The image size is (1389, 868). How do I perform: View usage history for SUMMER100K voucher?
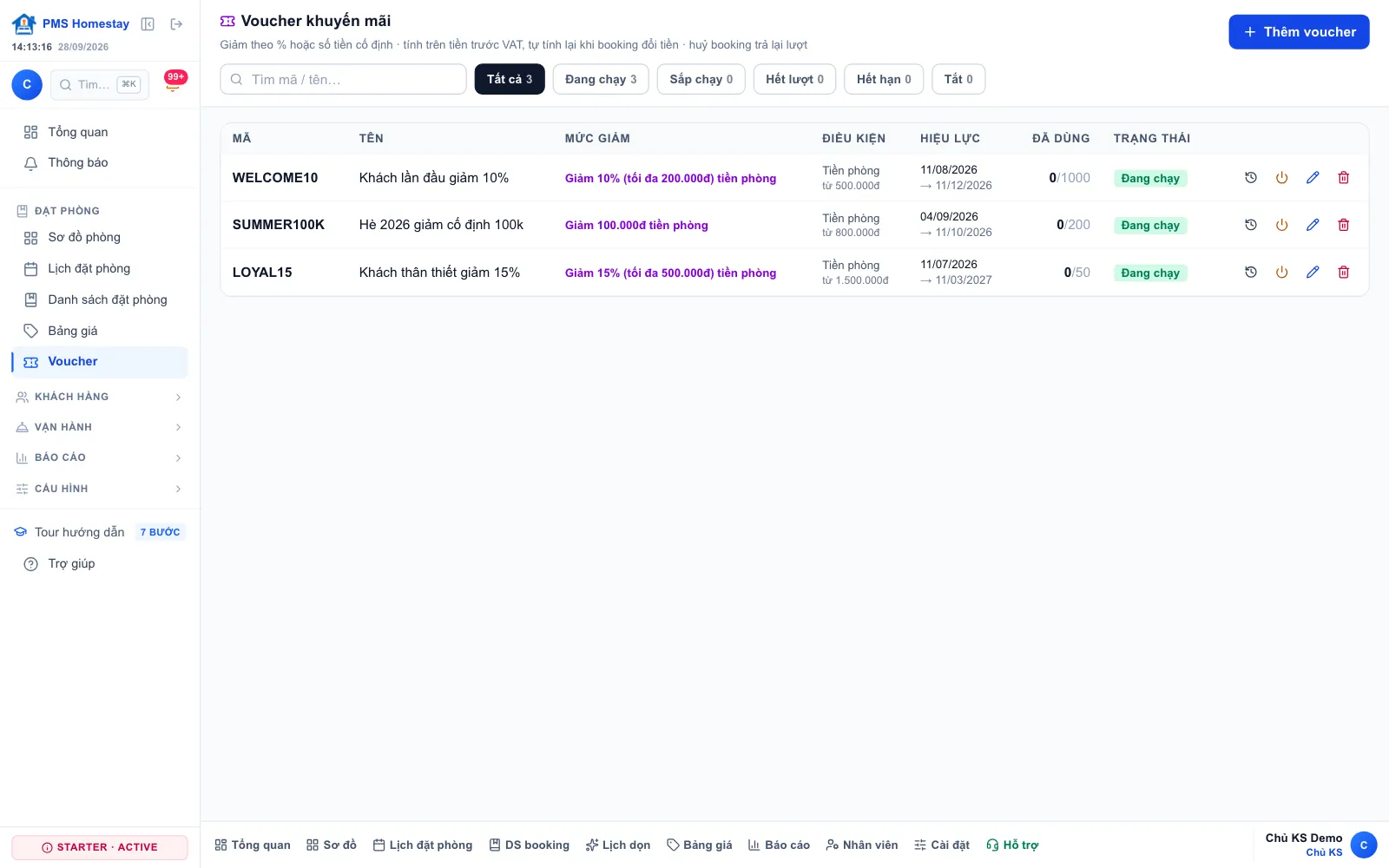point(1251,225)
